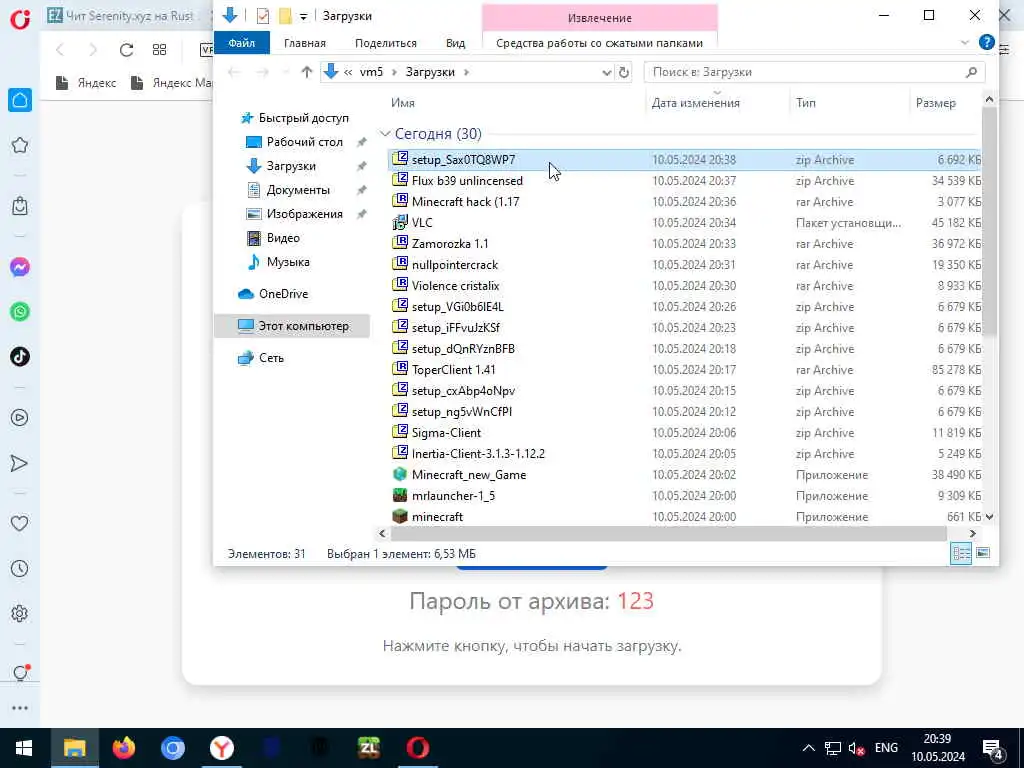
Task: Sort files by Тип column header
Action: click(806, 103)
